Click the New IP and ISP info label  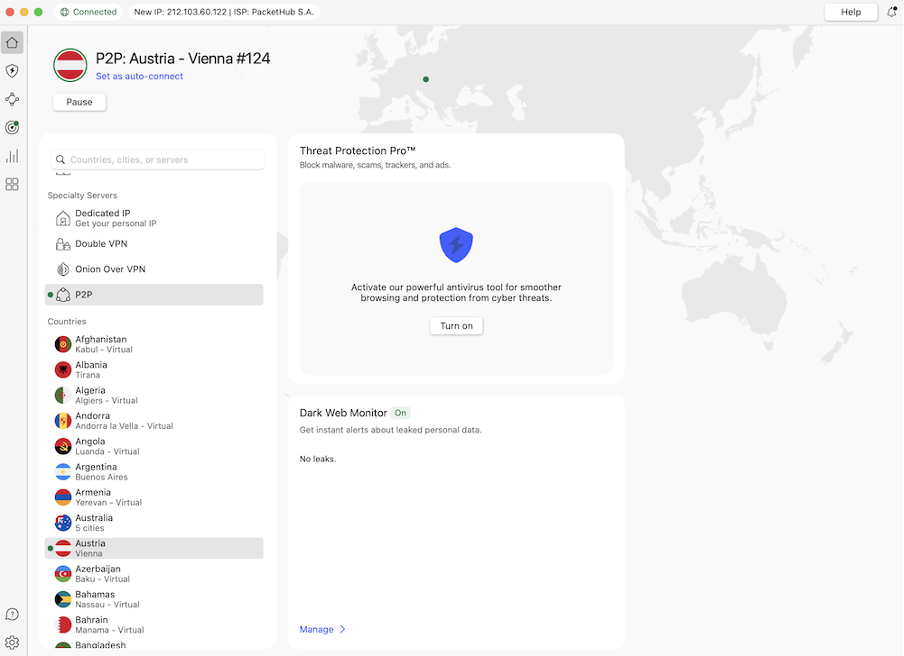(224, 12)
